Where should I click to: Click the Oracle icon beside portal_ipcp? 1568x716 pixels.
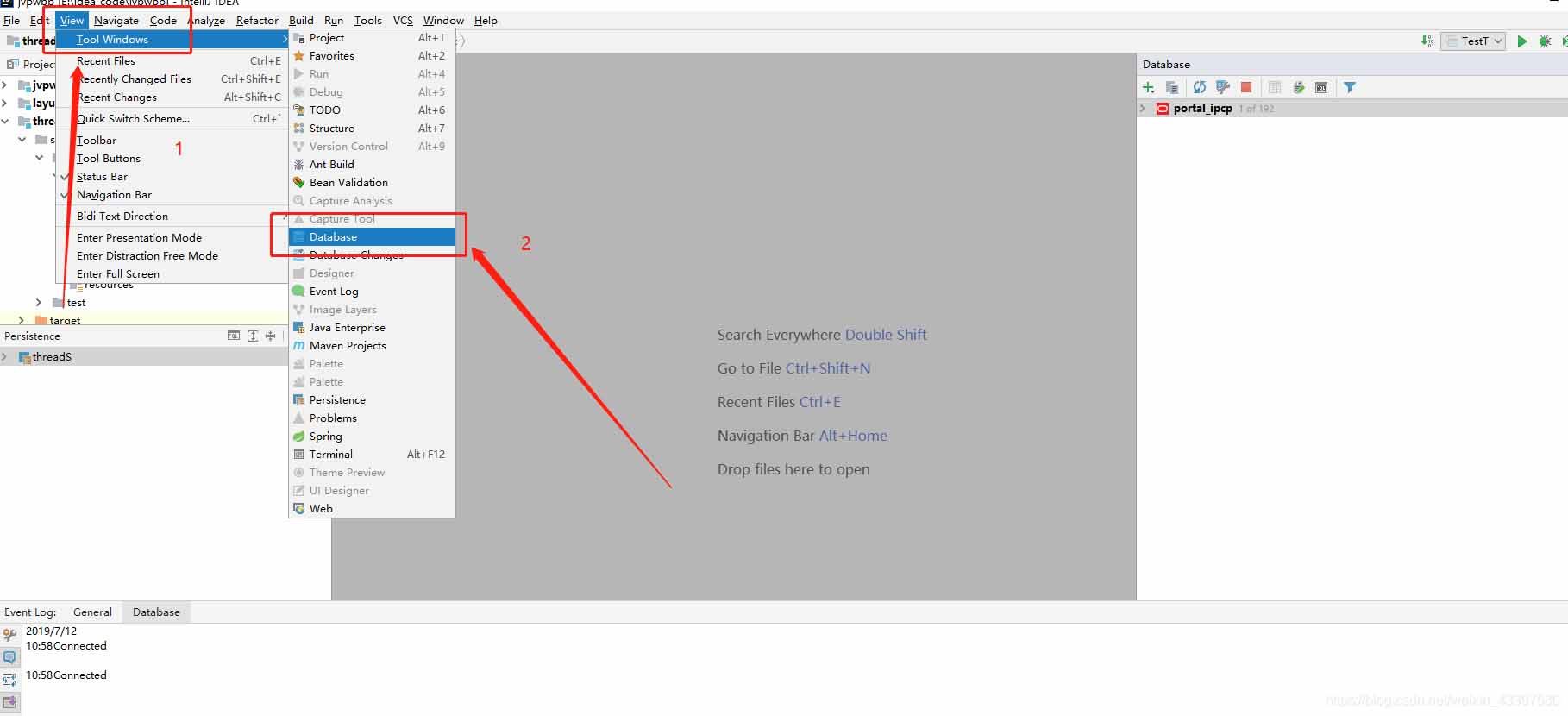point(1163,109)
